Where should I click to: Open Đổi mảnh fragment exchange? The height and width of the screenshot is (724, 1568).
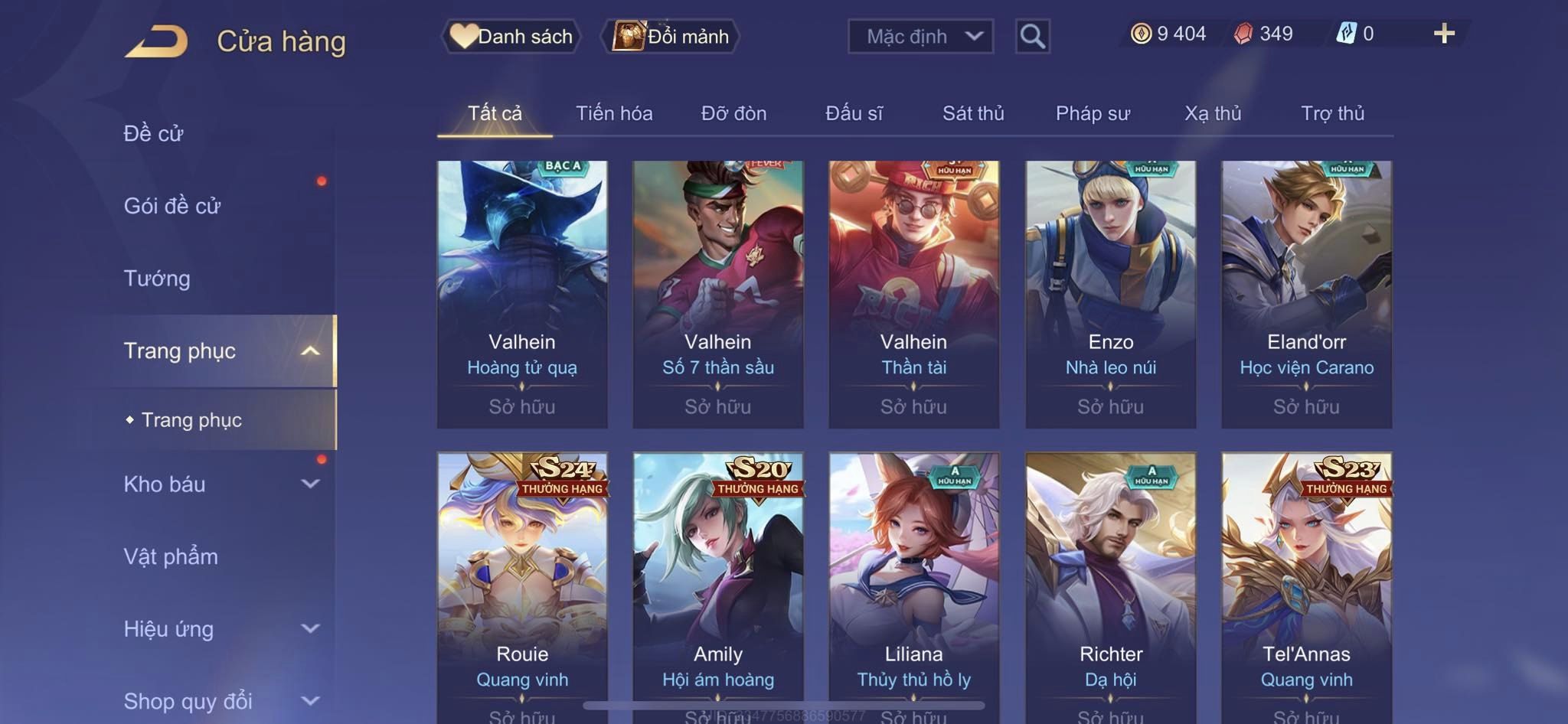click(x=670, y=36)
